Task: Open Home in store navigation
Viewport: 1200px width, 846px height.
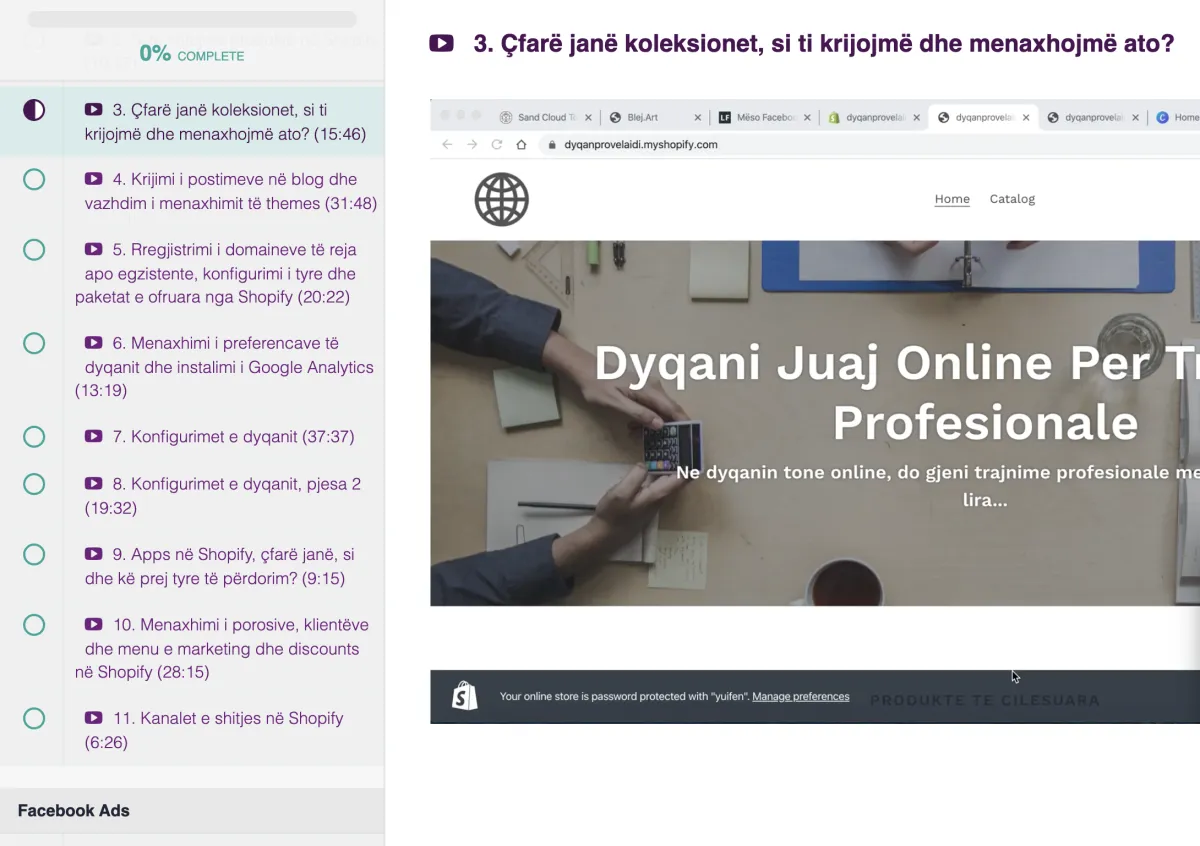Action: [952, 199]
